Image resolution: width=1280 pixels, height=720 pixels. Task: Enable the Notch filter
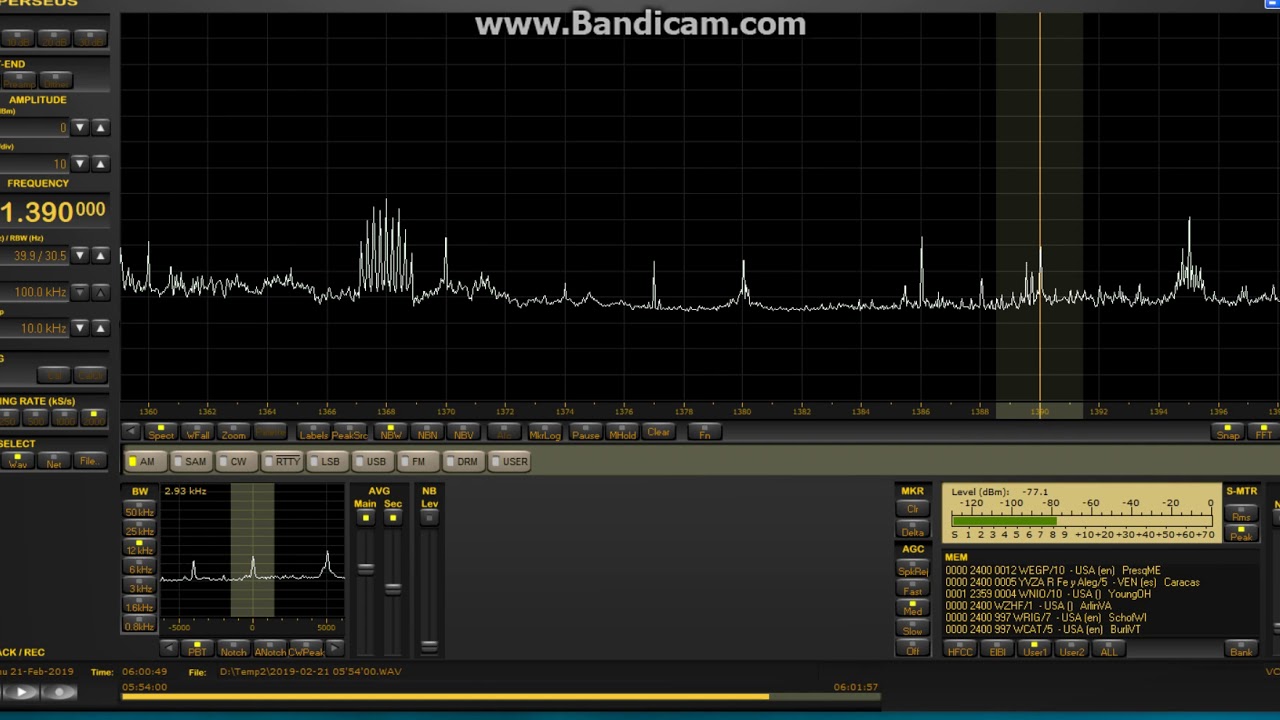point(233,650)
